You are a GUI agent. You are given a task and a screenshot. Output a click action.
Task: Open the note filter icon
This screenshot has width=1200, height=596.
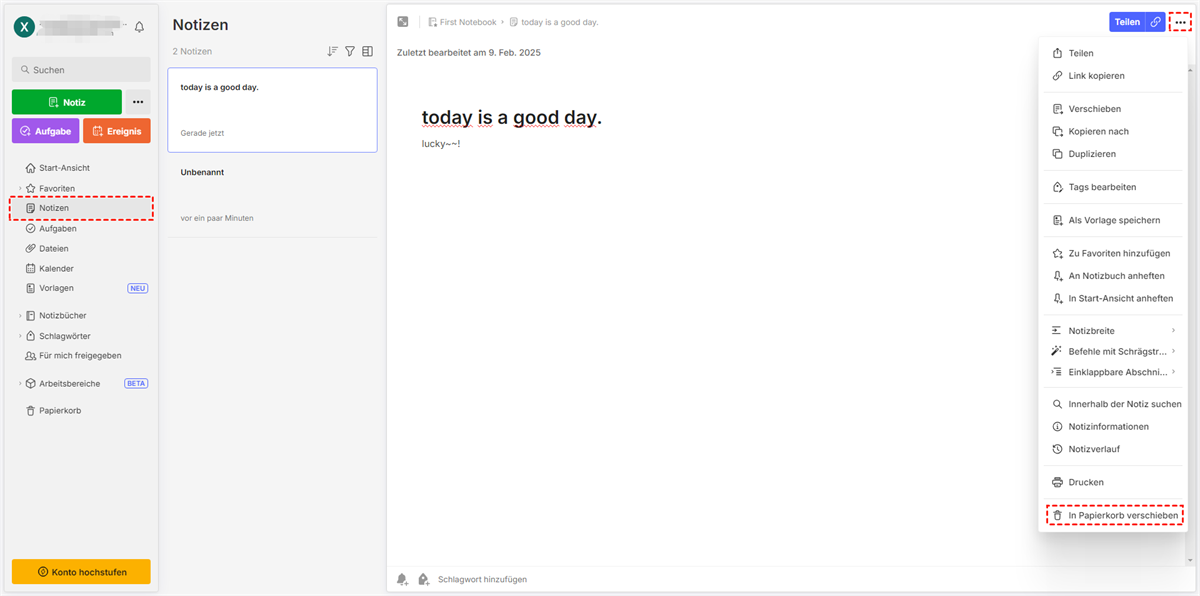coord(350,52)
